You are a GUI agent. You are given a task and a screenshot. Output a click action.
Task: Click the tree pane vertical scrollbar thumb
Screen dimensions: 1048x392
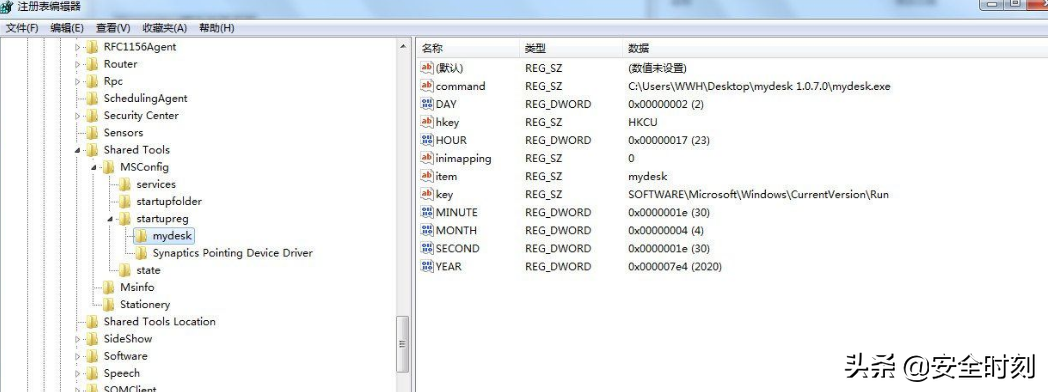tap(403, 345)
